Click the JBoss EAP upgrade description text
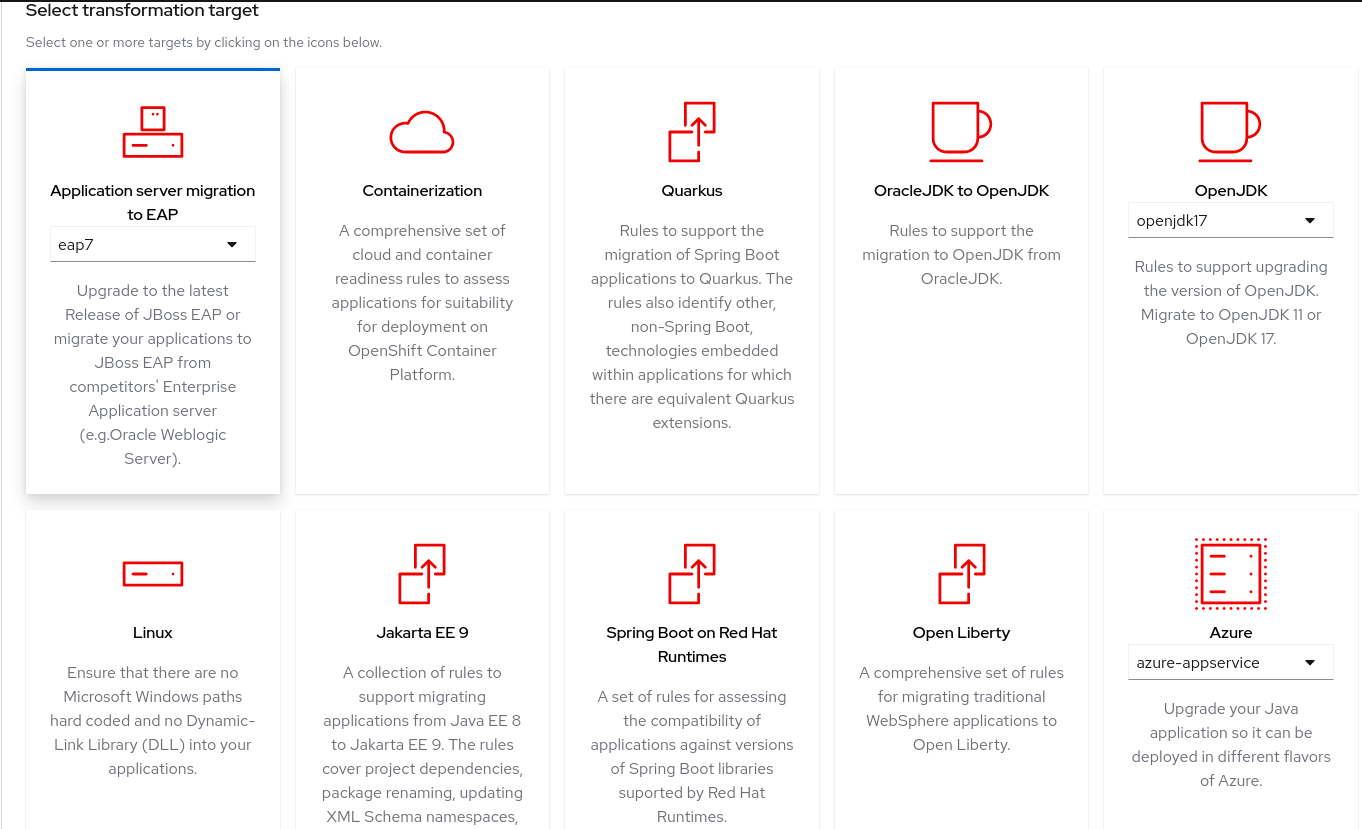Viewport: 1362px width, 829px height. (153, 375)
